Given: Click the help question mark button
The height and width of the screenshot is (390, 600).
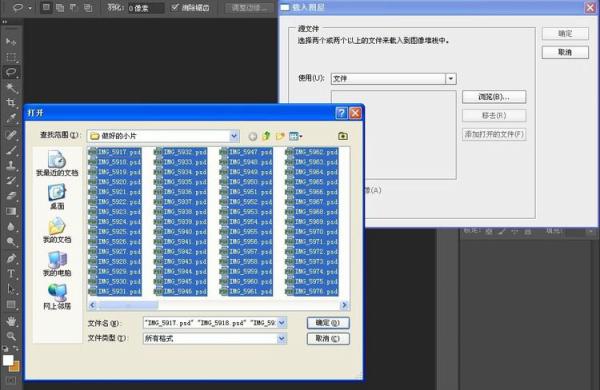Looking at the screenshot, I should pos(341,113).
